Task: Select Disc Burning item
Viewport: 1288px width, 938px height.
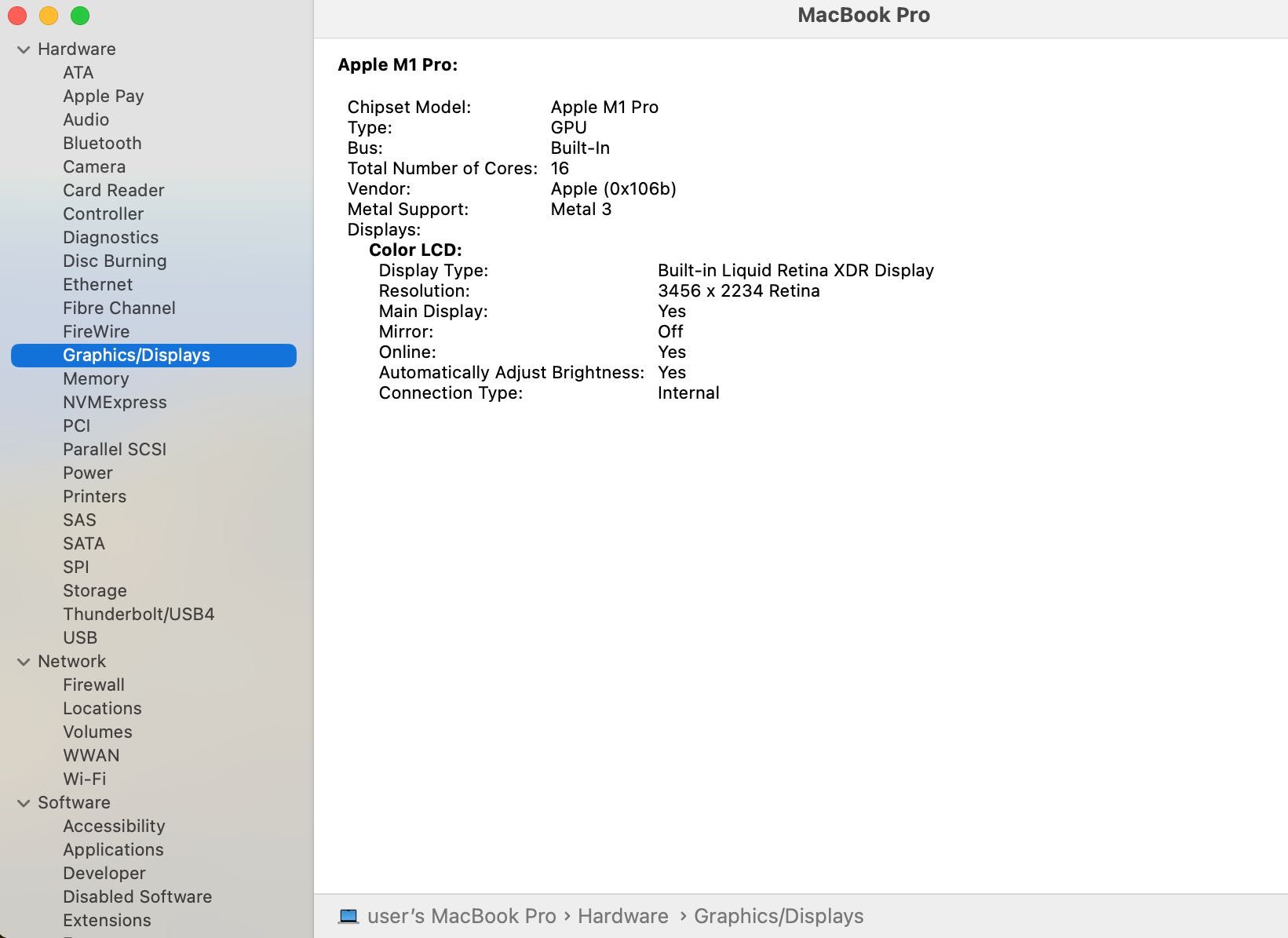Action: [x=115, y=261]
